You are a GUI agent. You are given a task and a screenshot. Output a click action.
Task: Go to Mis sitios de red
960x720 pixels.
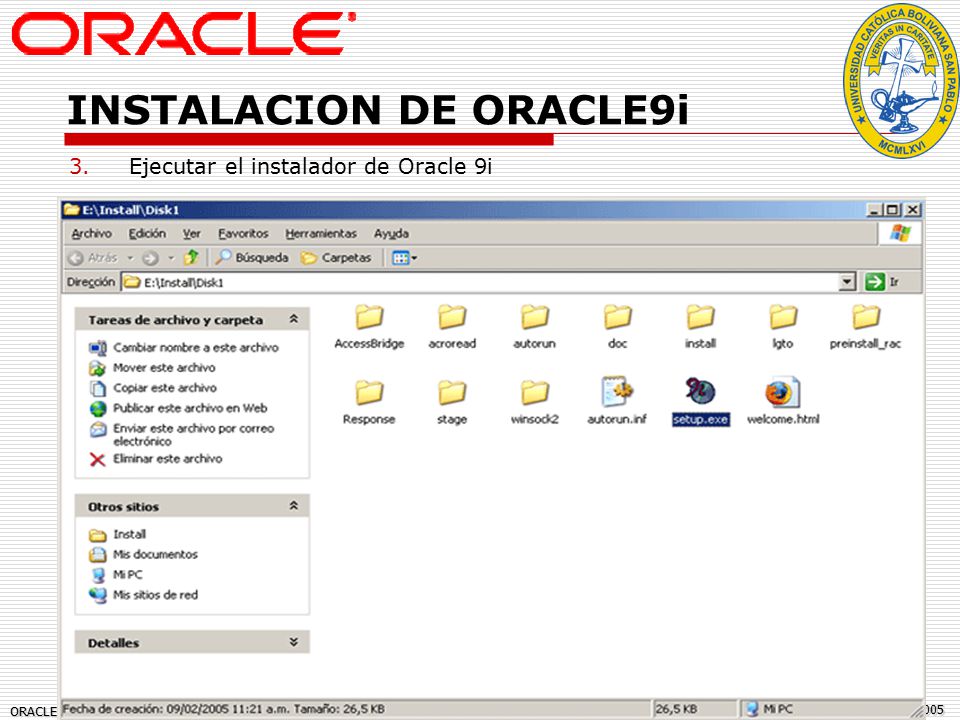[156, 594]
